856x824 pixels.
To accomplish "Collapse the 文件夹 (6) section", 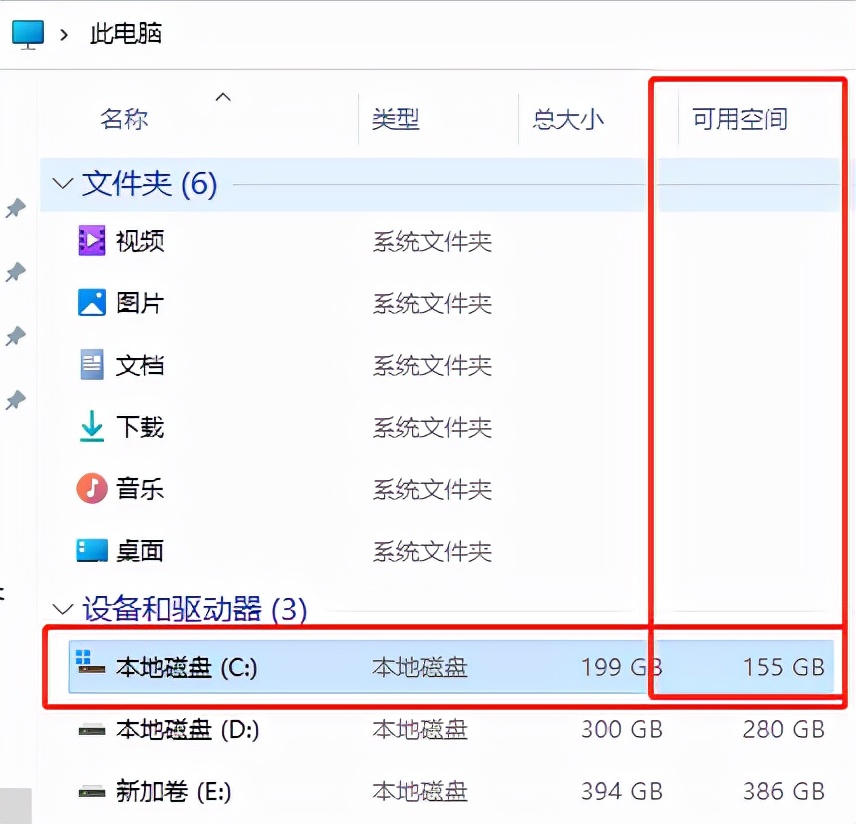I will pos(63,184).
